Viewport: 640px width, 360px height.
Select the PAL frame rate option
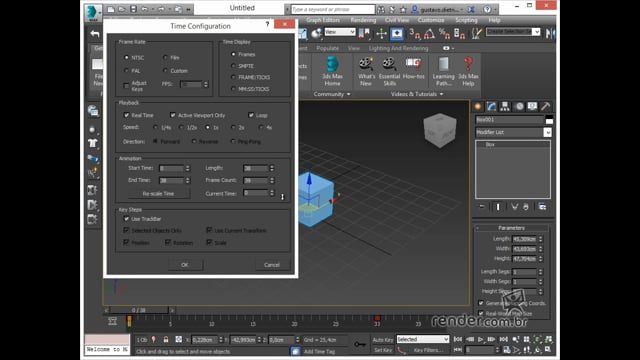tap(127, 71)
